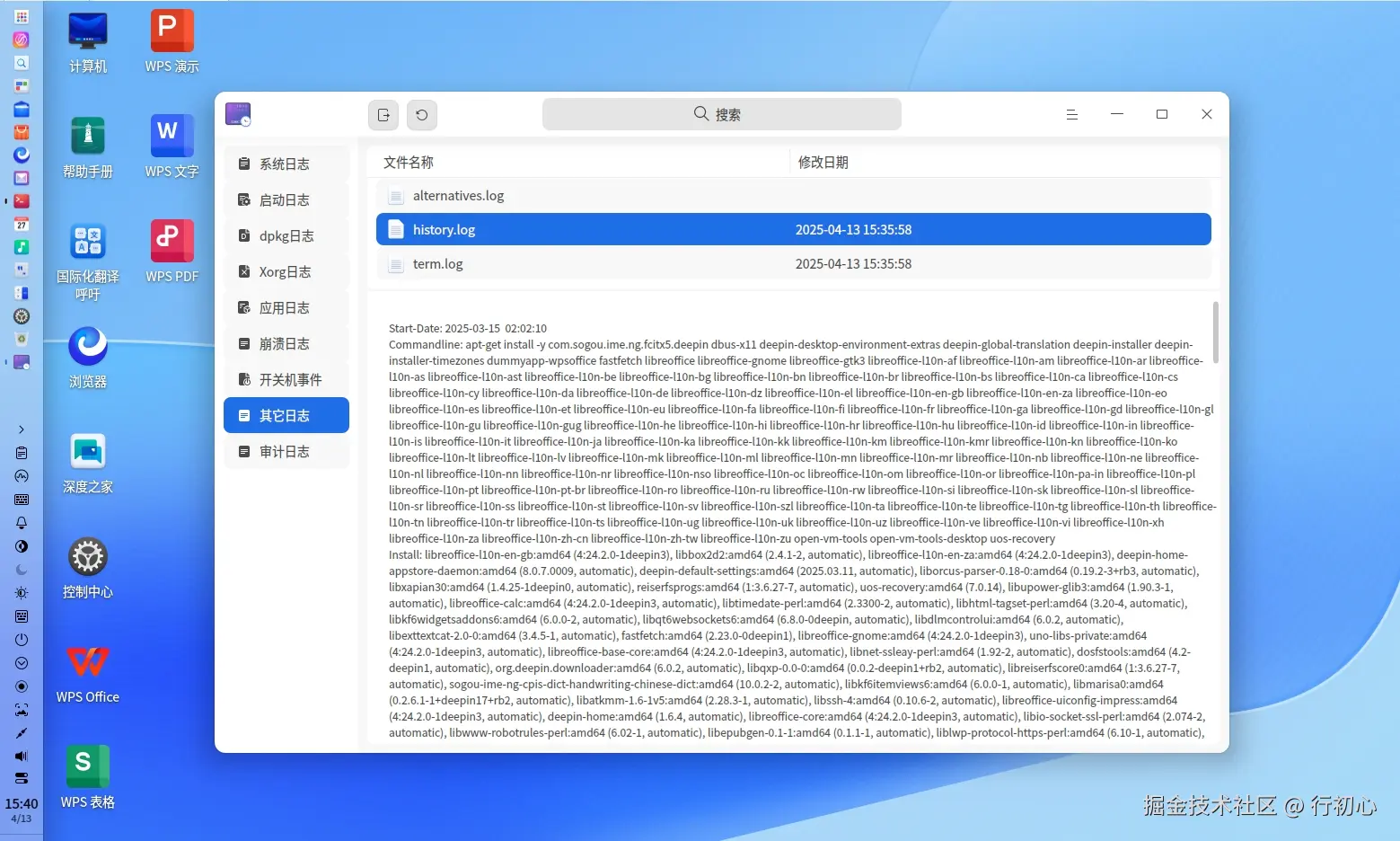Open the calendar 27 icon in the dock
Screen dimensions: 1400x841
tap(22, 224)
